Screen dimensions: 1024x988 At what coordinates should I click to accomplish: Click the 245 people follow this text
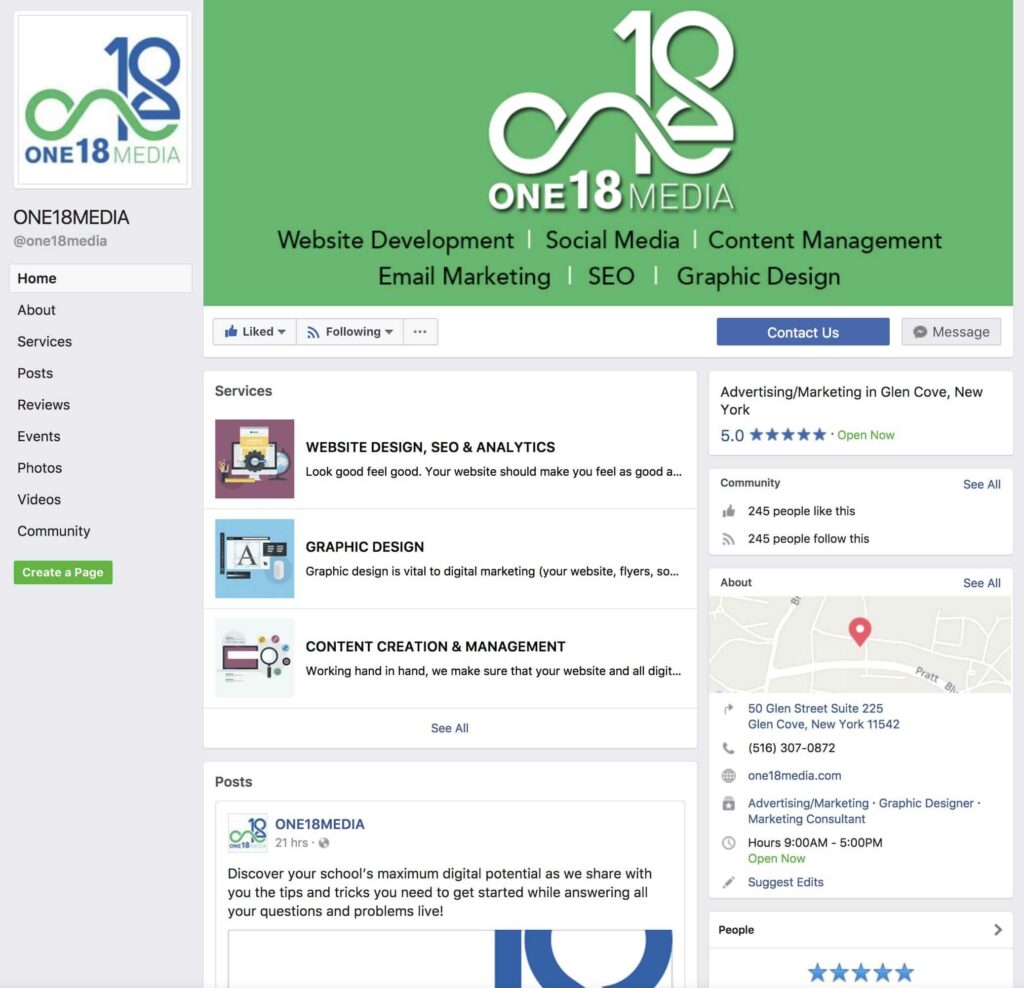click(808, 539)
